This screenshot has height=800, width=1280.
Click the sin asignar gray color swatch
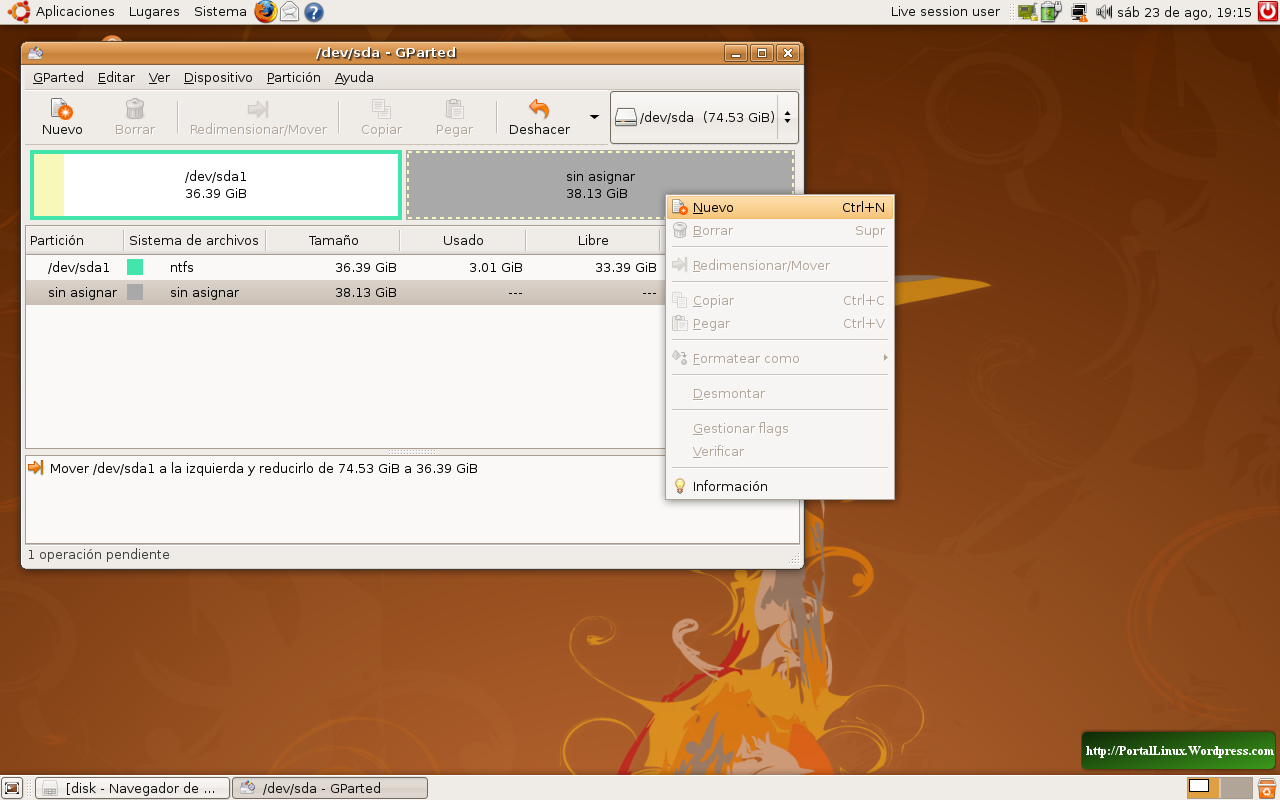135,292
